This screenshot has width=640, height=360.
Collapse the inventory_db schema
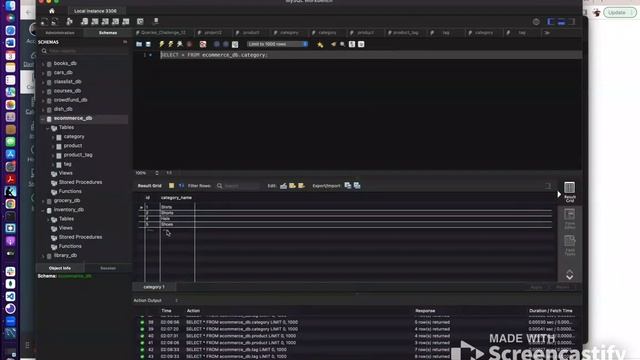pyautogui.click(x=43, y=210)
